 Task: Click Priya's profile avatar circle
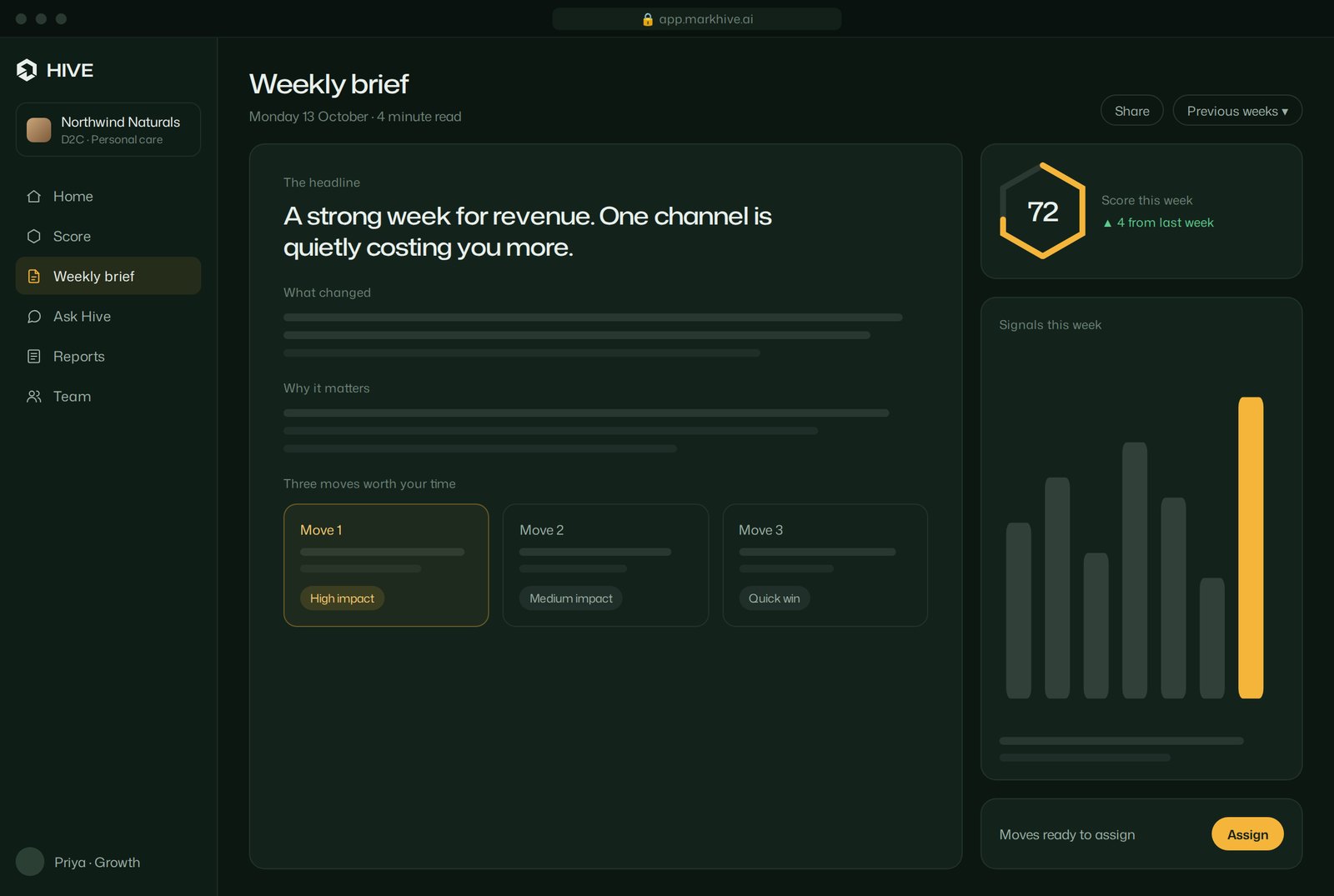[x=30, y=862]
